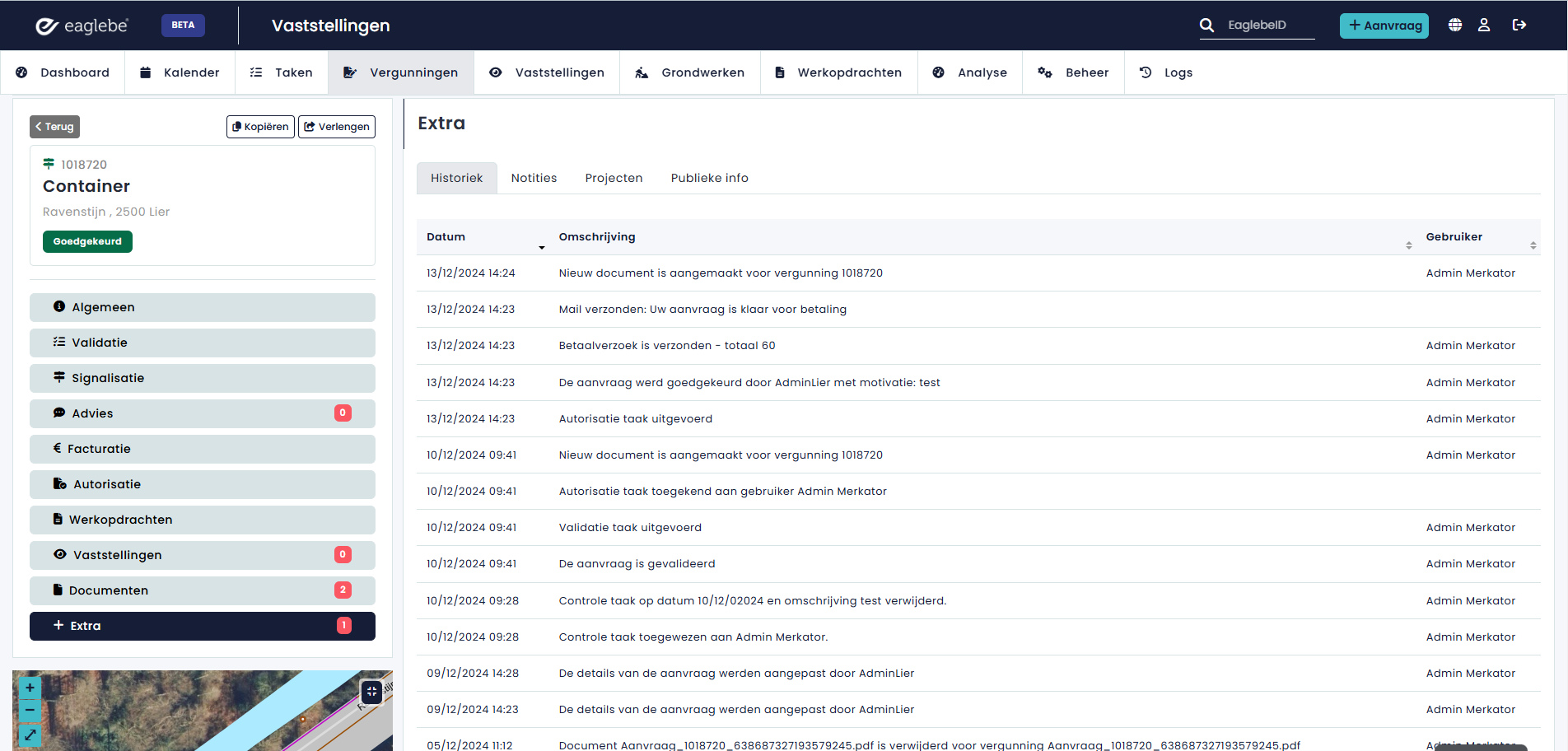This screenshot has width=1568, height=751.
Task: Click the Goedgekeurd status badge
Action: [x=87, y=241]
